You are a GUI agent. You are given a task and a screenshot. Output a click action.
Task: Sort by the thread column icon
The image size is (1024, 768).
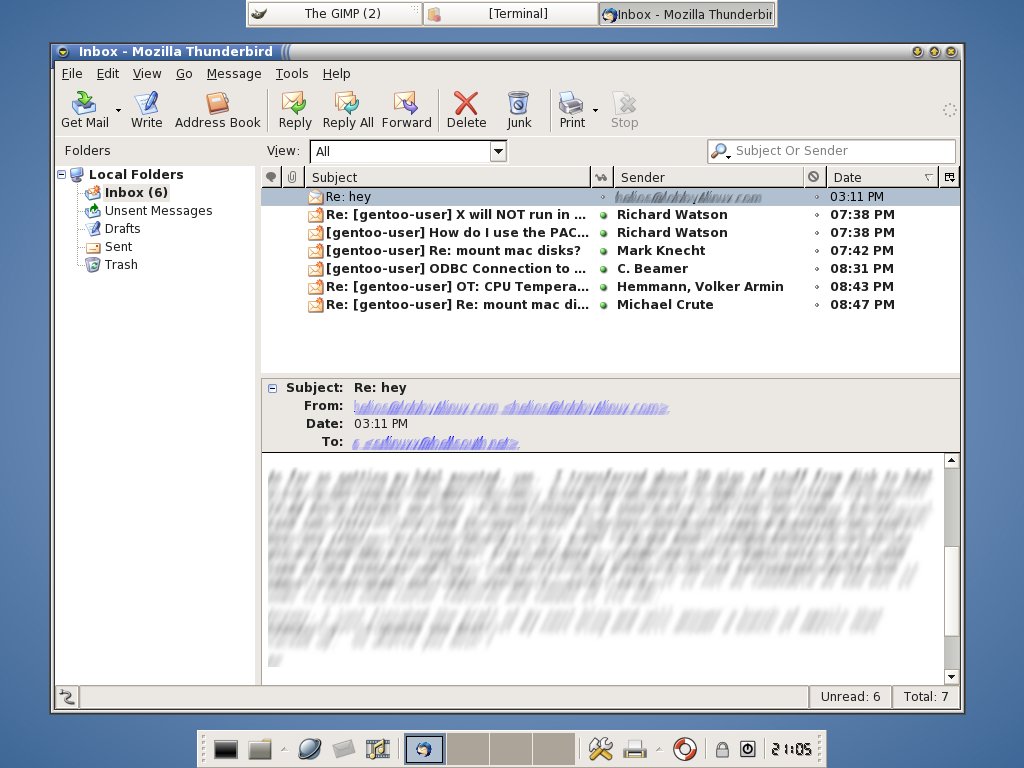(271, 177)
